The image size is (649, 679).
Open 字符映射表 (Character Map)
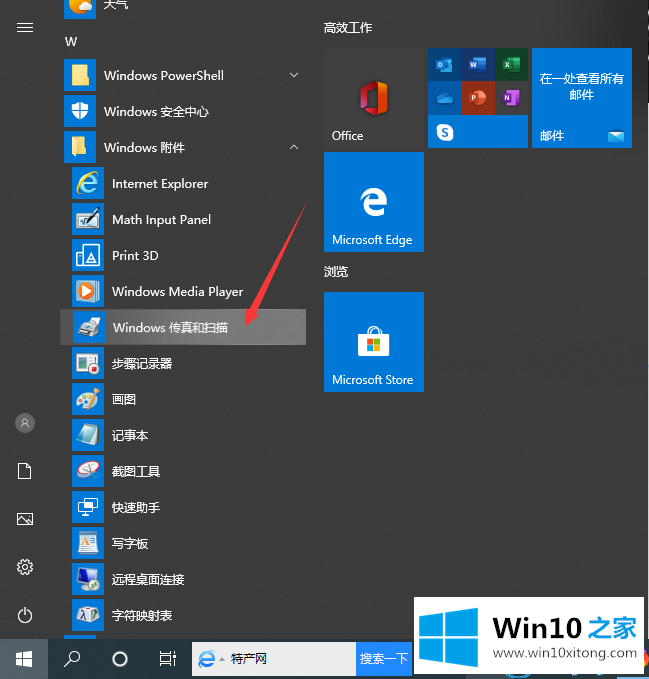[183, 615]
